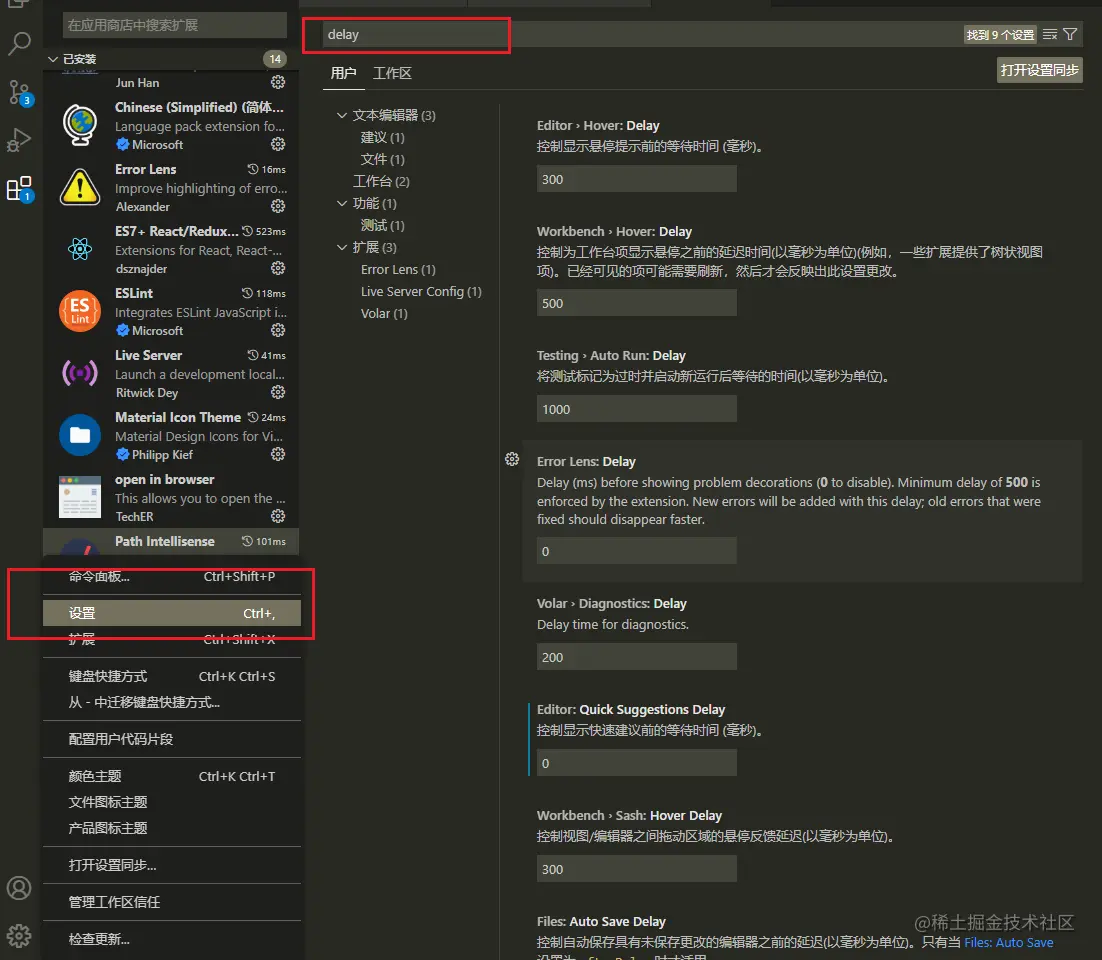Click the Material Icon Theme folder icon
Image resolution: width=1102 pixels, height=960 pixels.
pyautogui.click(x=80, y=434)
